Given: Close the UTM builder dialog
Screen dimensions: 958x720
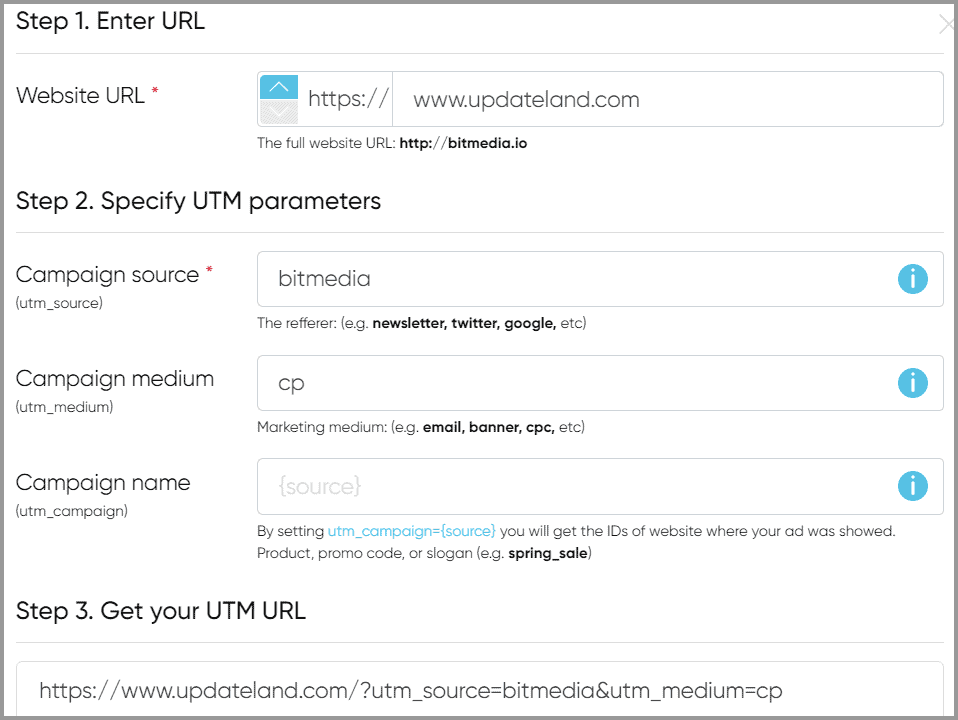Looking at the screenshot, I should pyautogui.click(x=946, y=26).
